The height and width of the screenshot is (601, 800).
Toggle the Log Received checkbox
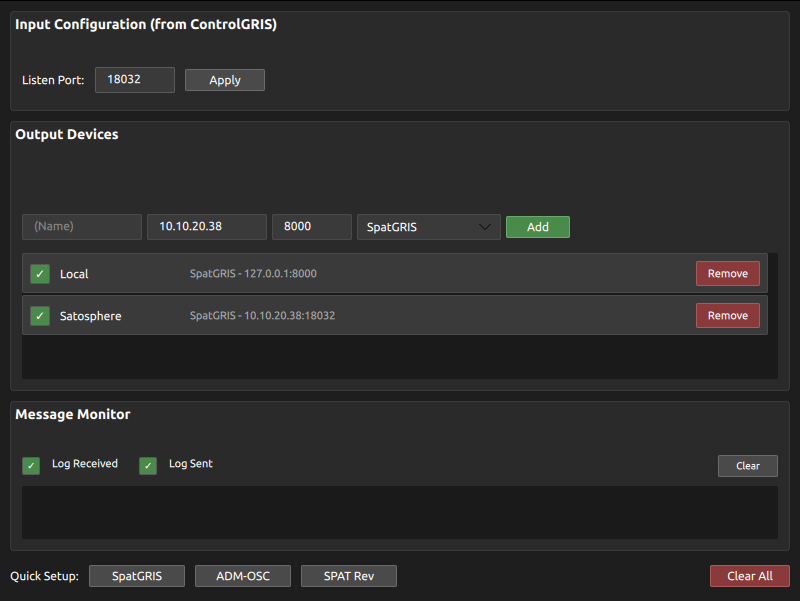point(32,465)
